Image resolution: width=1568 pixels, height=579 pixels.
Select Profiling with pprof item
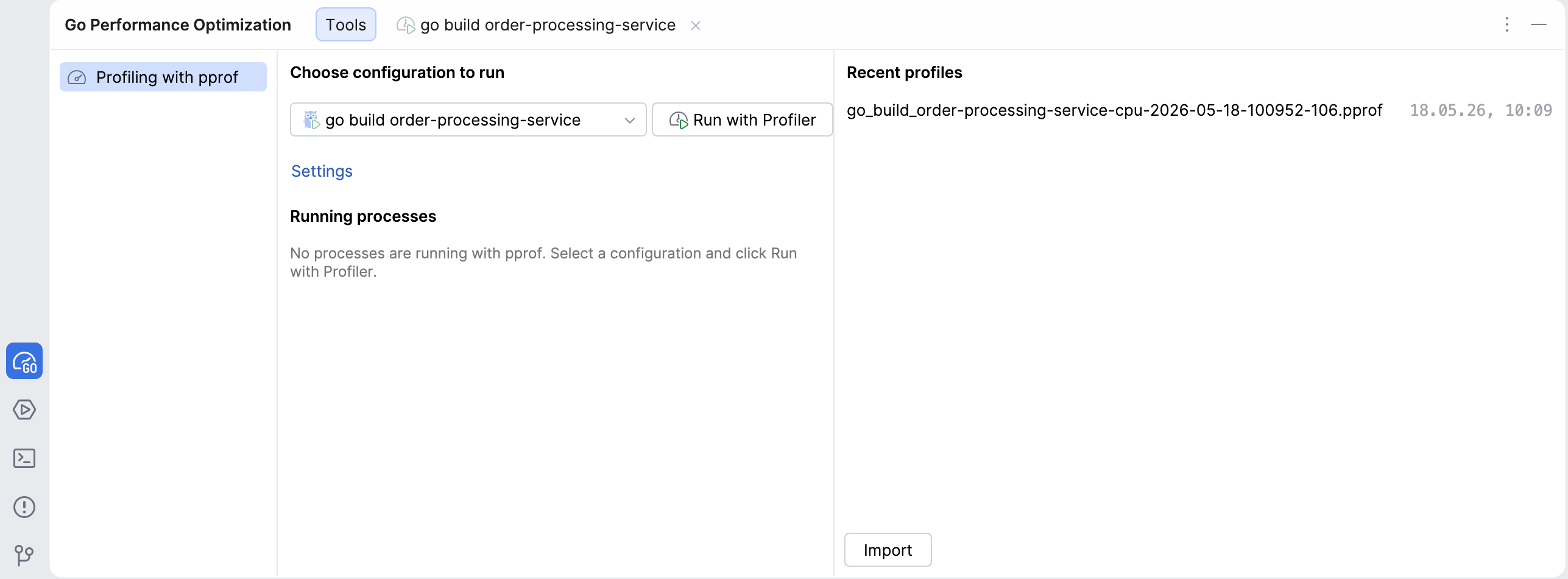point(163,77)
